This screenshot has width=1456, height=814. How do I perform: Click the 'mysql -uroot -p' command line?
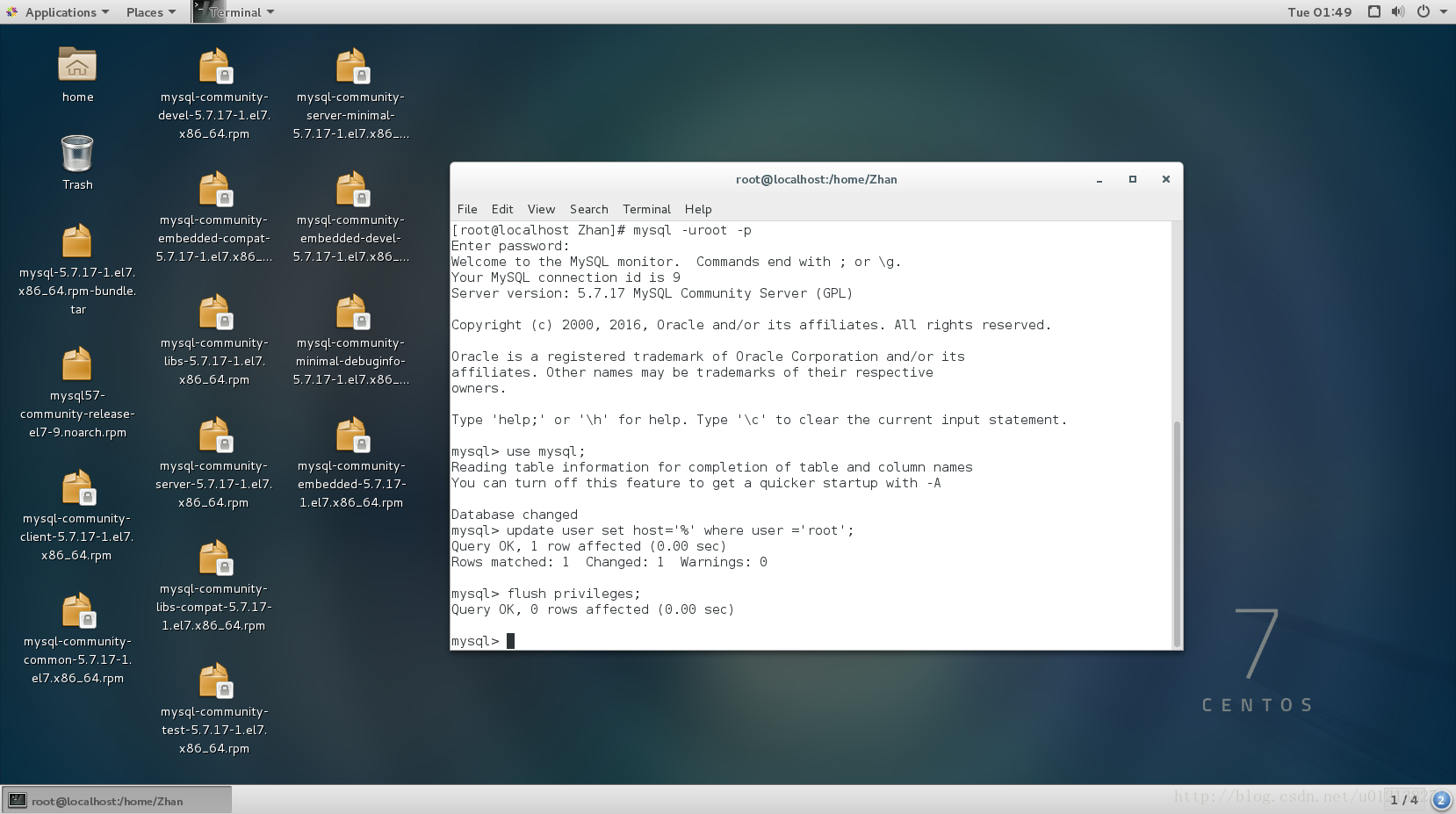click(602, 230)
